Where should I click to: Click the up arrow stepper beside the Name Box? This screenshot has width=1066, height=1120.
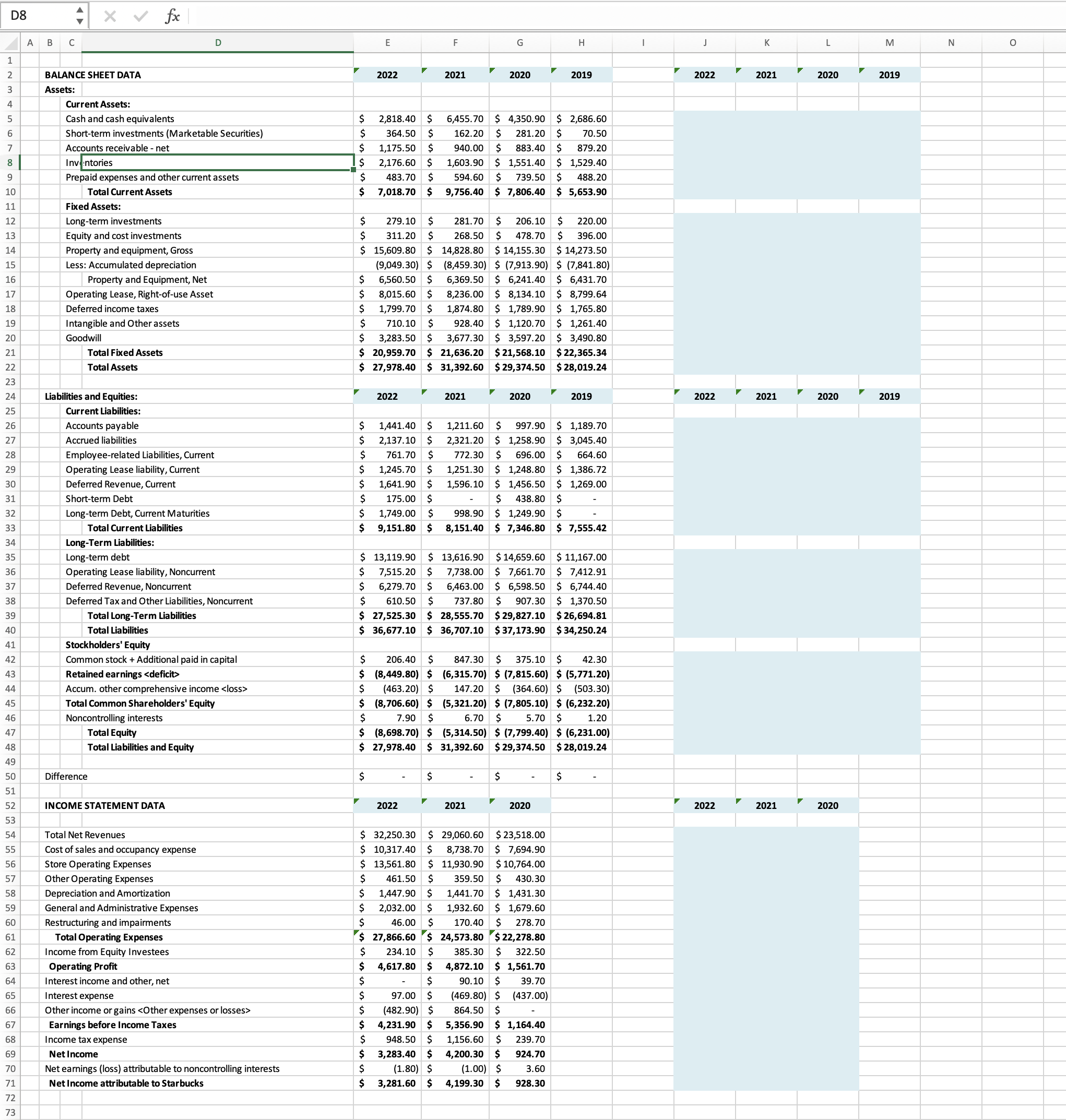(x=81, y=9)
